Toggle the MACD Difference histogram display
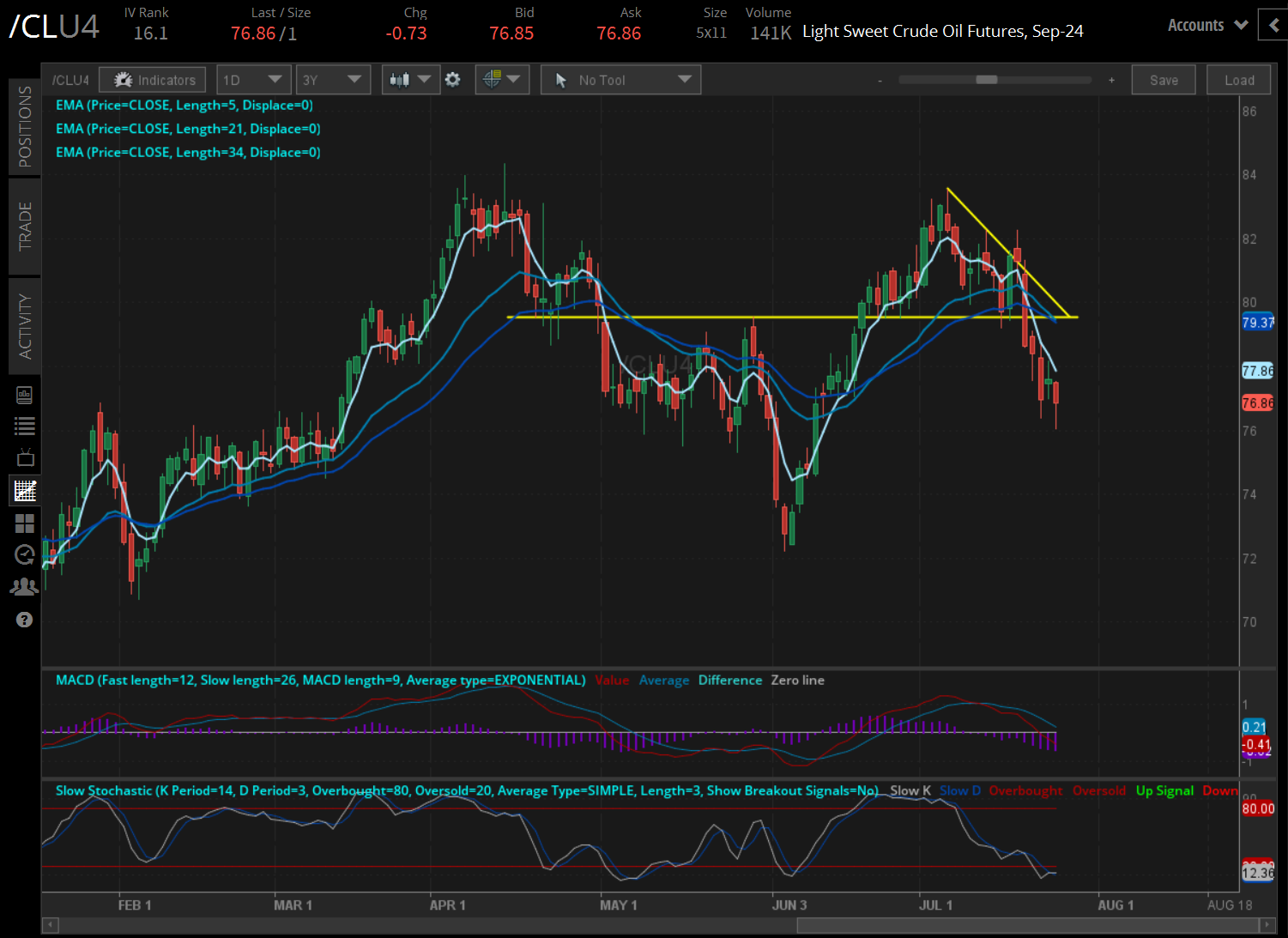This screenshot has height=938, width=1288. tap(729, 680)
